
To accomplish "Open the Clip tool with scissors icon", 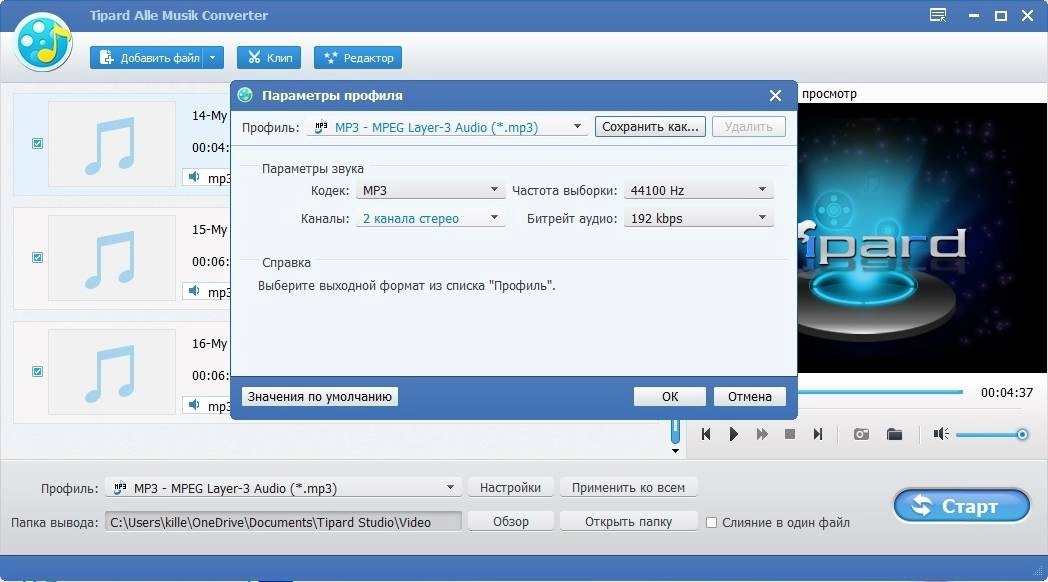I will tap(269, 57).
